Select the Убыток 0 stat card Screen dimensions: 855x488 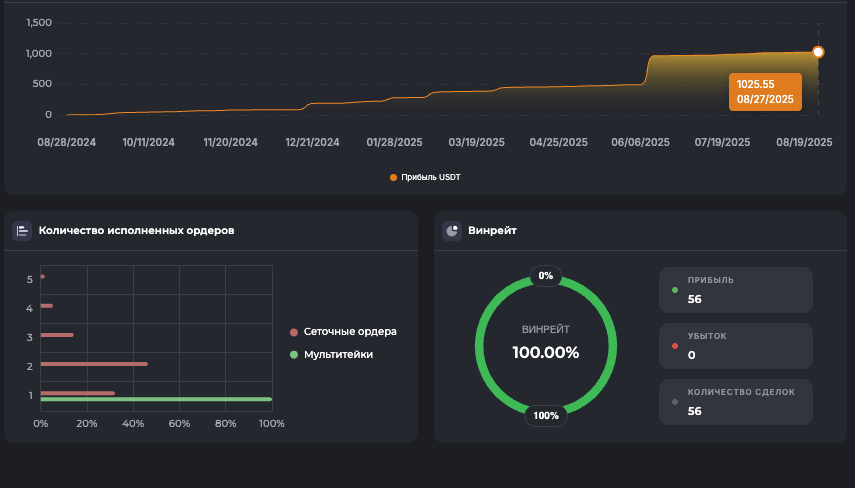[736, 346]
